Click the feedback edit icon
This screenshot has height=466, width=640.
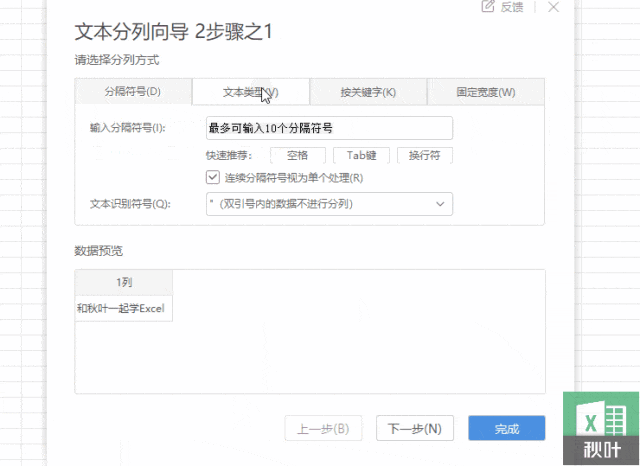pyautogui.click(x=488, y=7)
